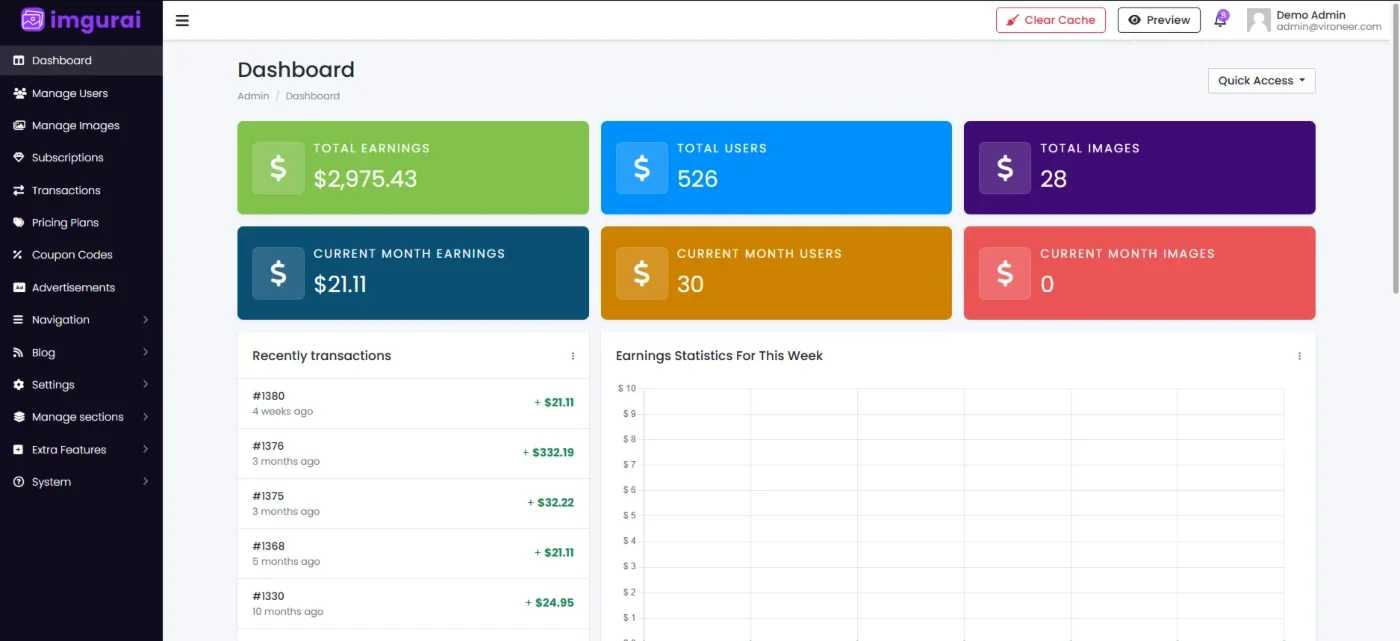Viewport: 1400px width, 641px height.
Task: Open Recently transactions options menu
Action: [573, 356]
